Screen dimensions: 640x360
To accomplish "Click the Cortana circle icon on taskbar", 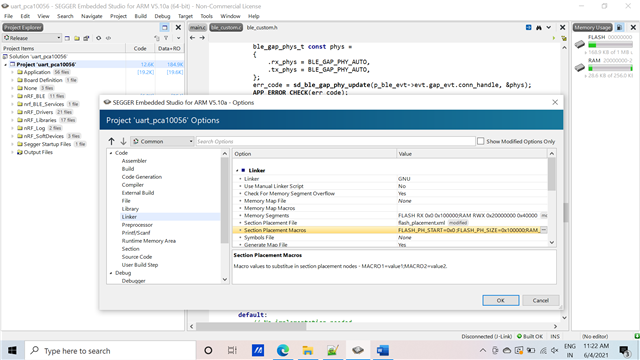I will 208,350.
